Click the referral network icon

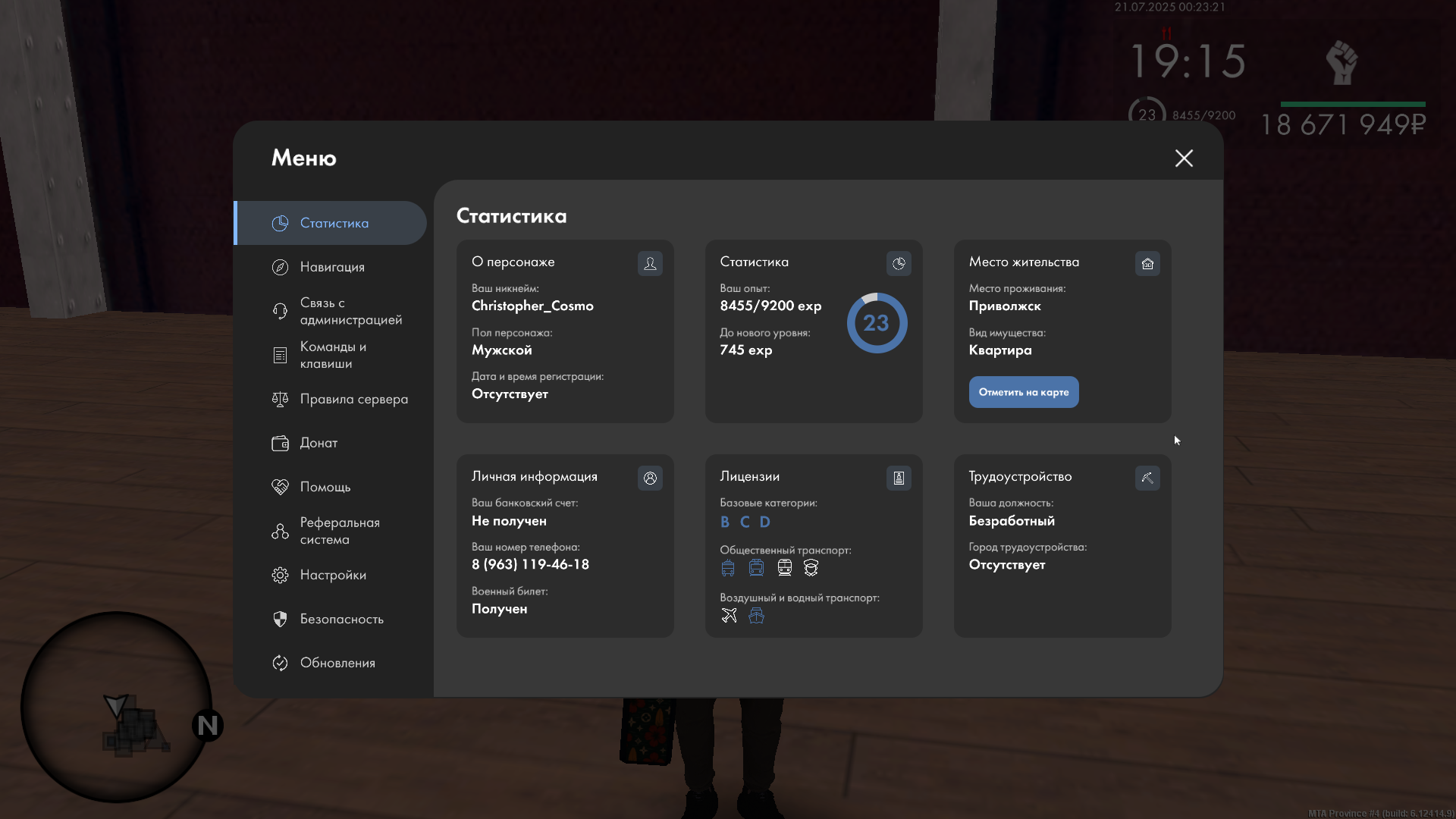point(280,531)
